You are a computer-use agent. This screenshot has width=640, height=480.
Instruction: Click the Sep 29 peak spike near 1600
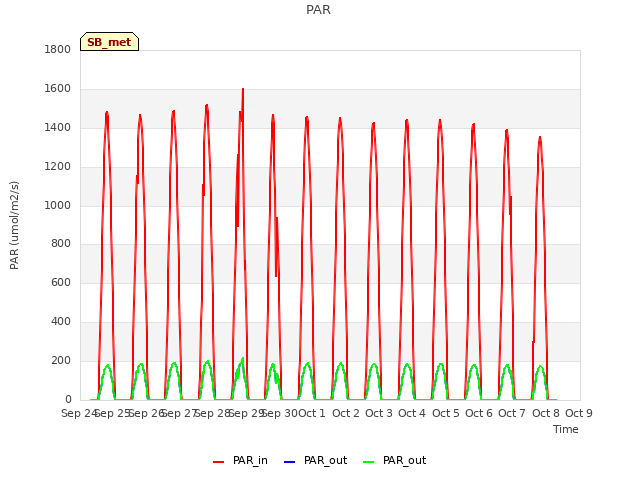243,90
